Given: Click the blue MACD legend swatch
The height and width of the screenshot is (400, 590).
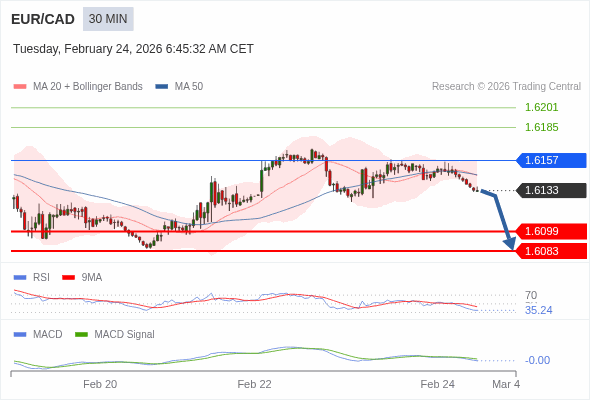Looking at the screenshot, I should tap(20, 335).
